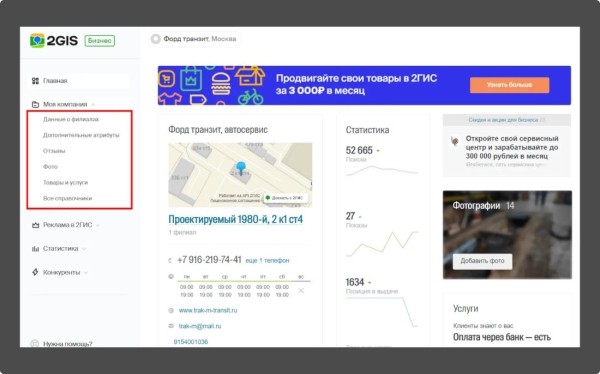Click the 2GIS logo

tap(54, 40)
